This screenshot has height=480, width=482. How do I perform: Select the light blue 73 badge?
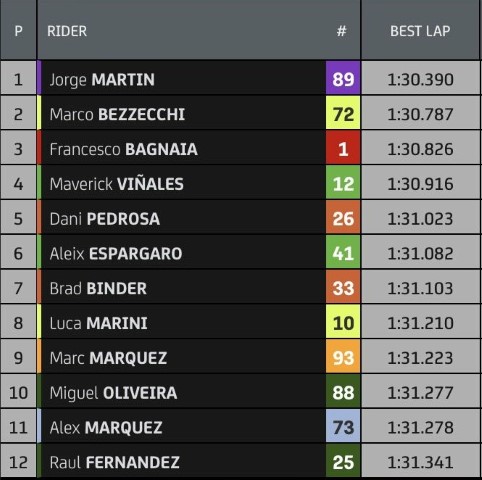click(x=343, y=426)
